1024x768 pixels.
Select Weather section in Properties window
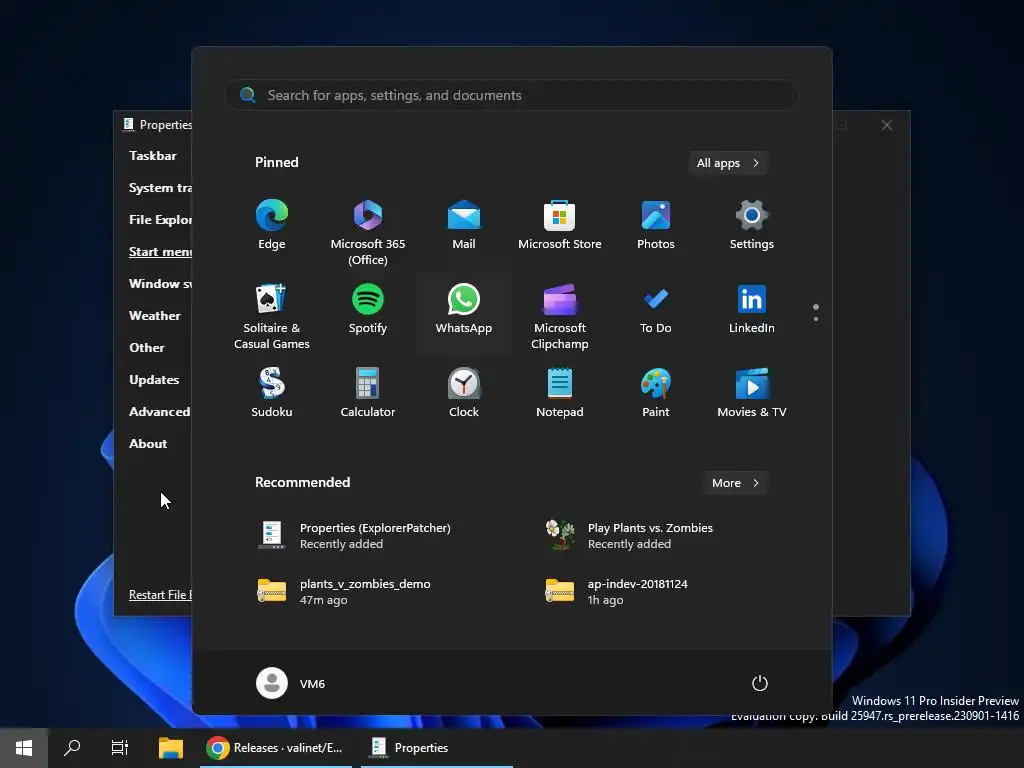coord(155,315)
